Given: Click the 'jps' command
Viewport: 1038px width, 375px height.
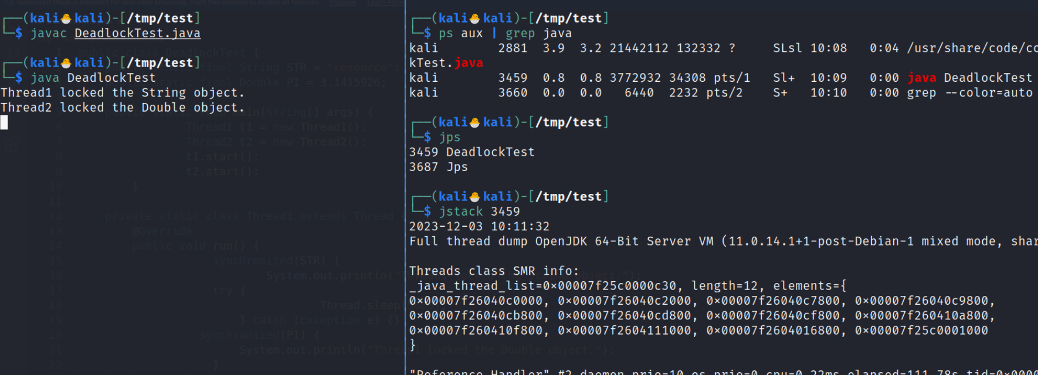Looking at the screenshot, I should point(449,137).
